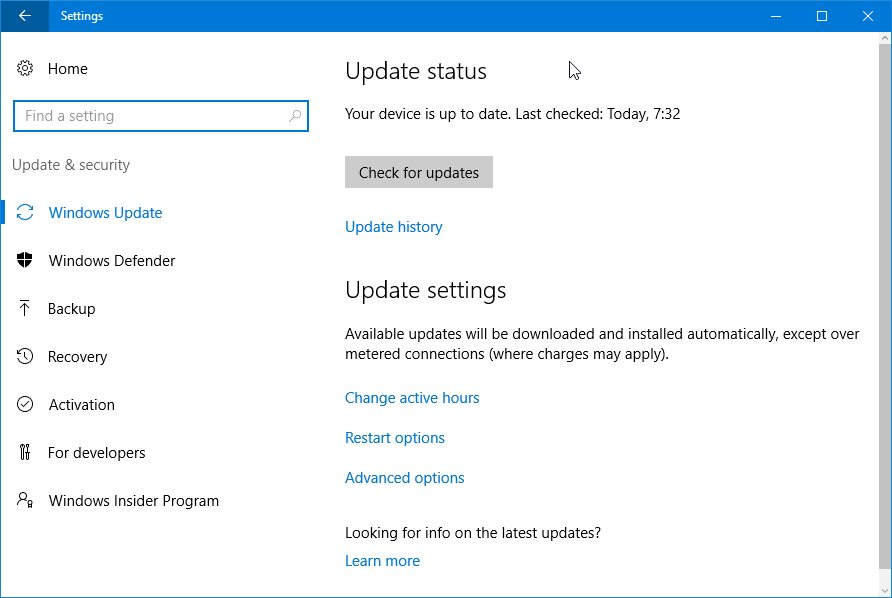
Task: Click the back arrow in the title bar
Action: click(24, 16)
